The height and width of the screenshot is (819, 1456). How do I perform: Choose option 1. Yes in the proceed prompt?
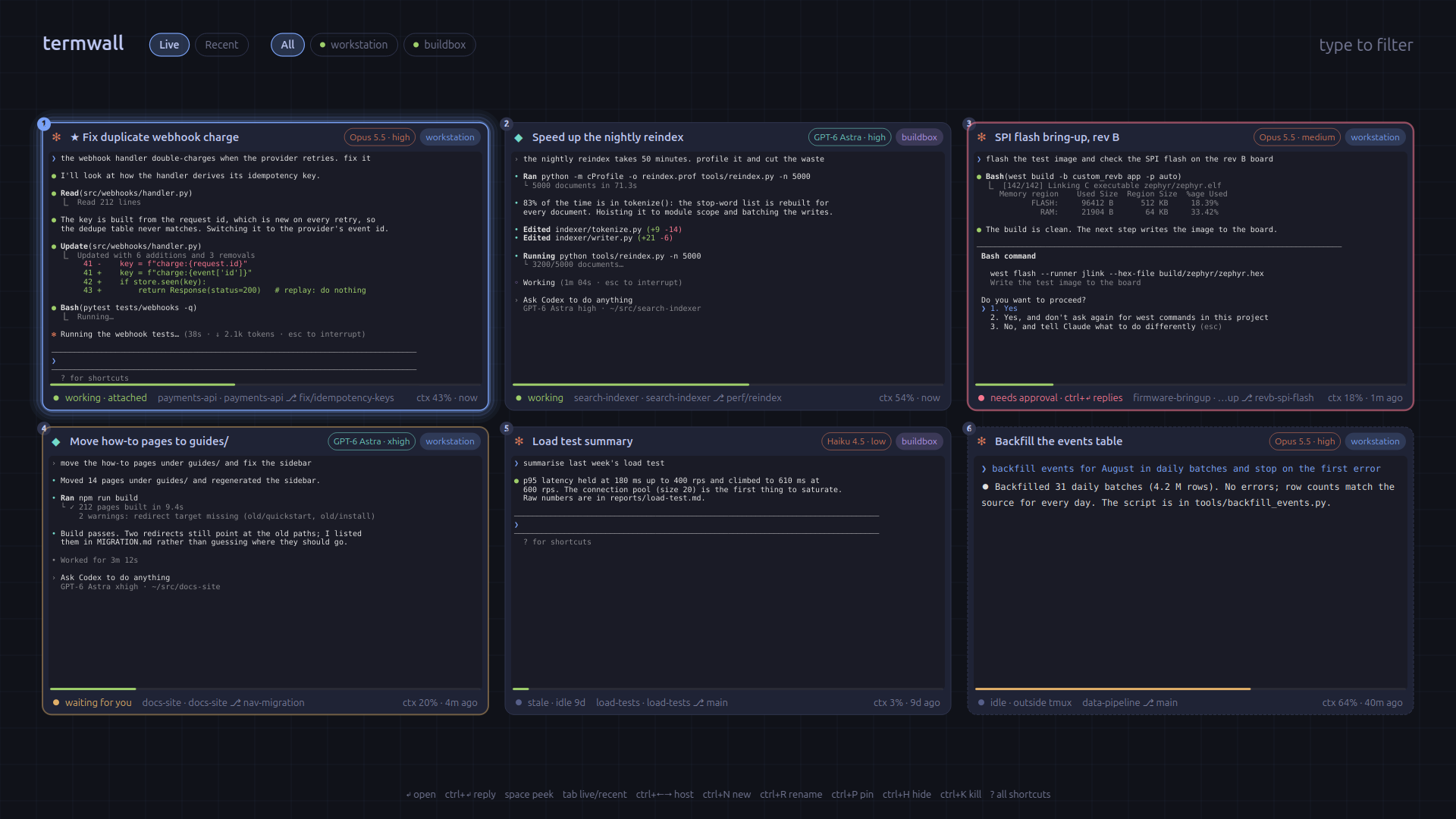coord(1003,309)
